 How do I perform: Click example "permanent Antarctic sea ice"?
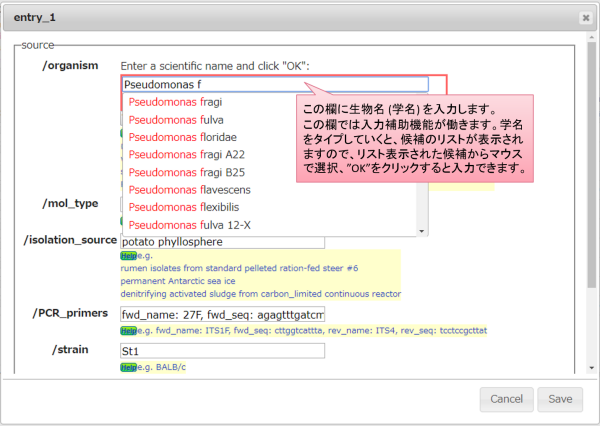tap(178, 281)
